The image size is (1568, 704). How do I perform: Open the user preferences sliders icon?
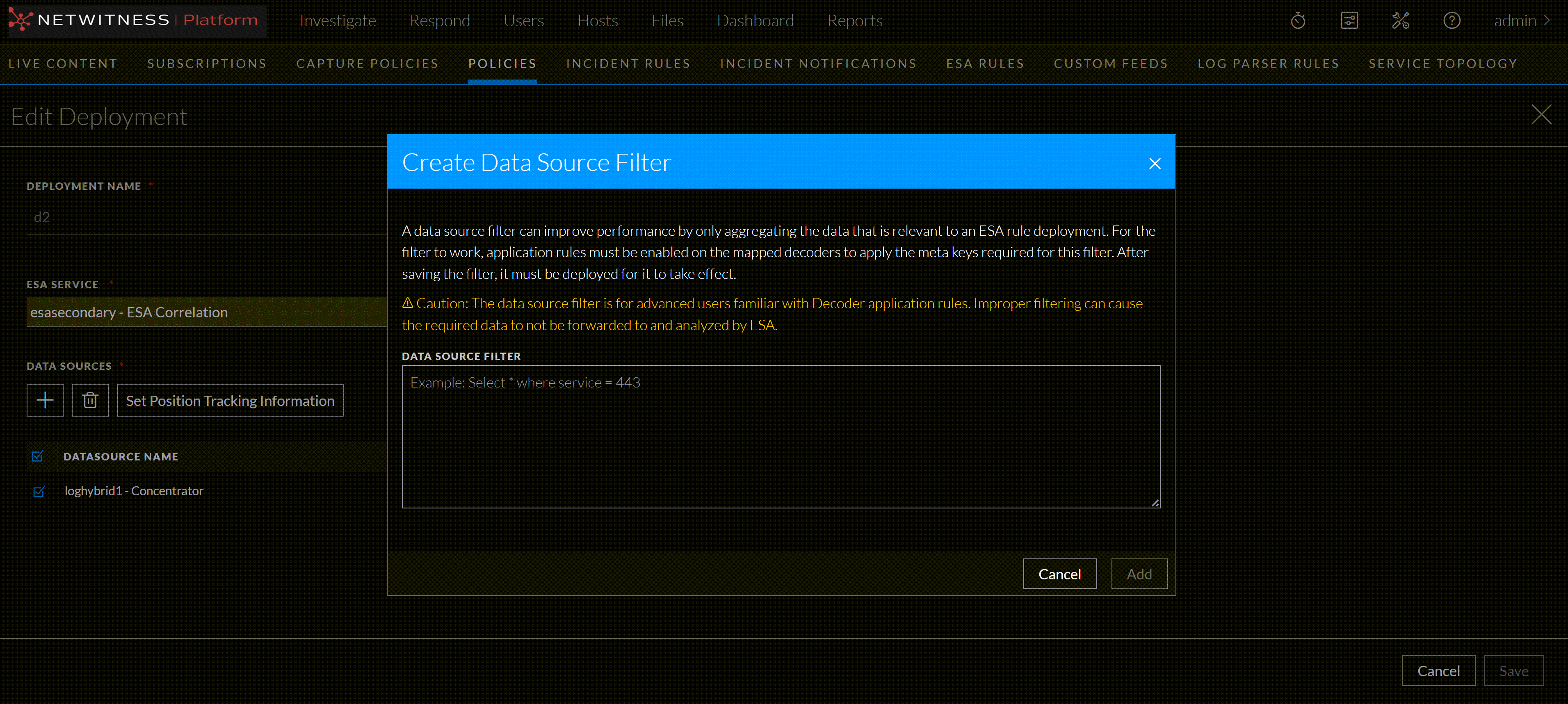tap(1349, 20)
